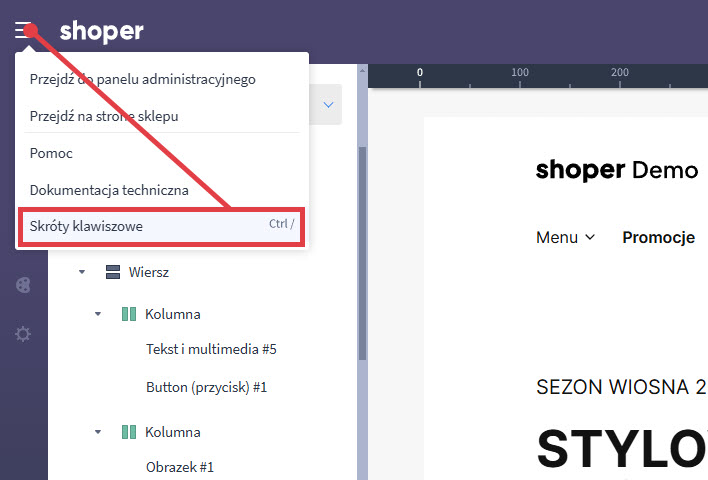Collapse the Wiersz tree node
Viewport: 708px width, 480px height.
[82, 272]
